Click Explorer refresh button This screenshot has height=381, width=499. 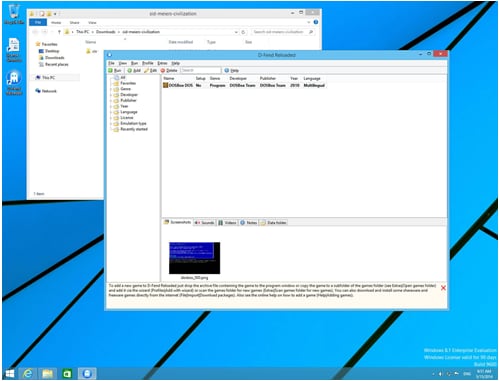(243, 32)
